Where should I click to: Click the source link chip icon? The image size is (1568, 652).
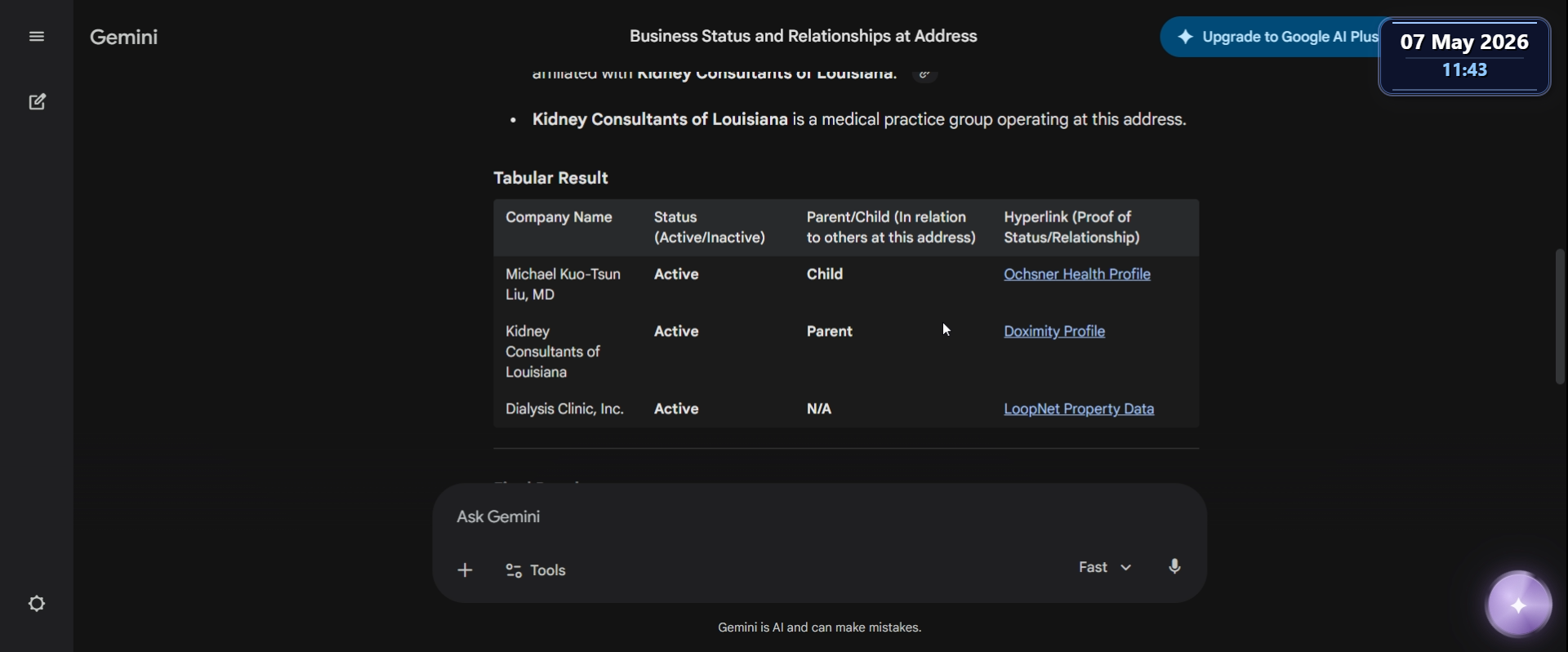pyautogui.click(x=924, y=74)
